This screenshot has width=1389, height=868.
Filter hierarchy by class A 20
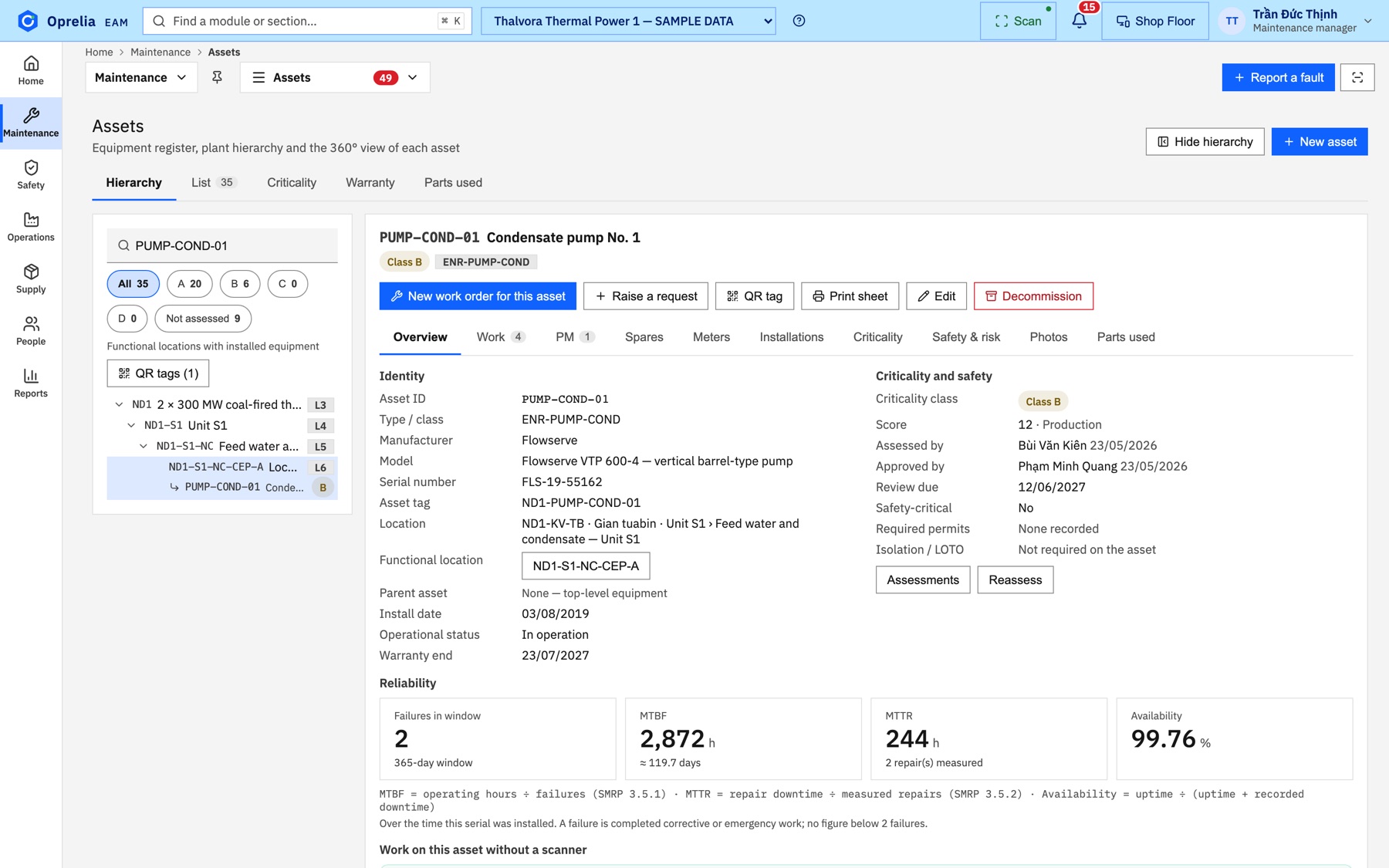pos(190,284)
